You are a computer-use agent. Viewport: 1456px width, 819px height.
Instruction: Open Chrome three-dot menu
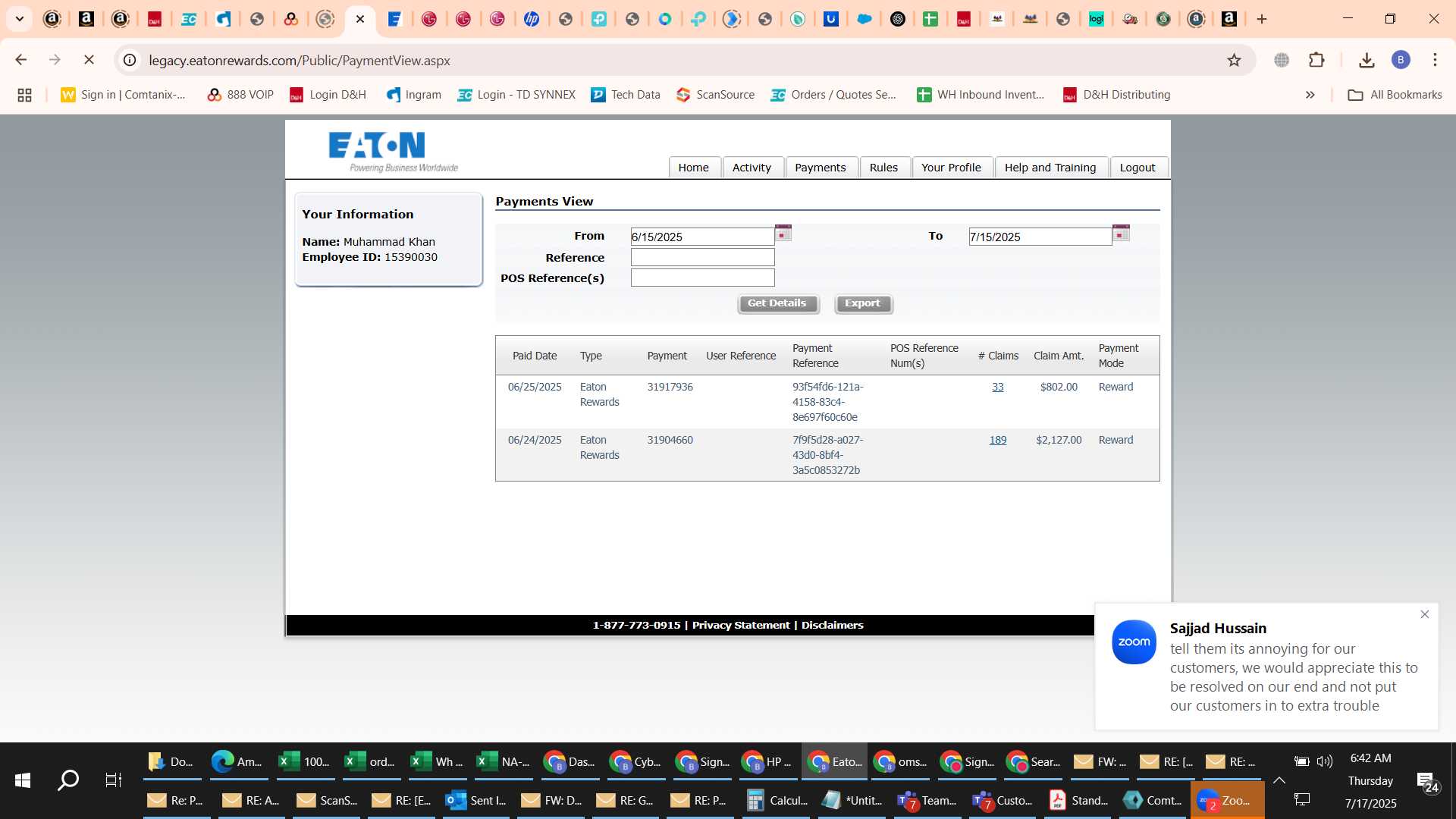1435,60
